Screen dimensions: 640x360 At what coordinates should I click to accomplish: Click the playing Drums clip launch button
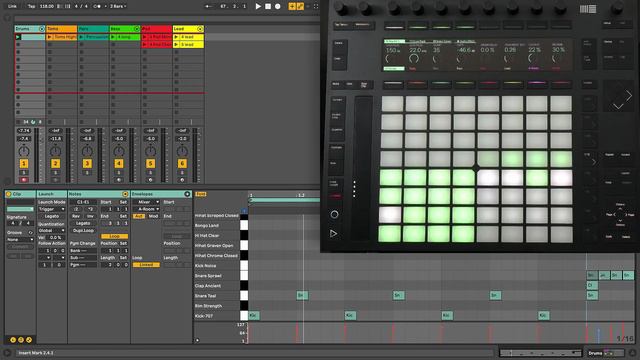click(18, 37)
